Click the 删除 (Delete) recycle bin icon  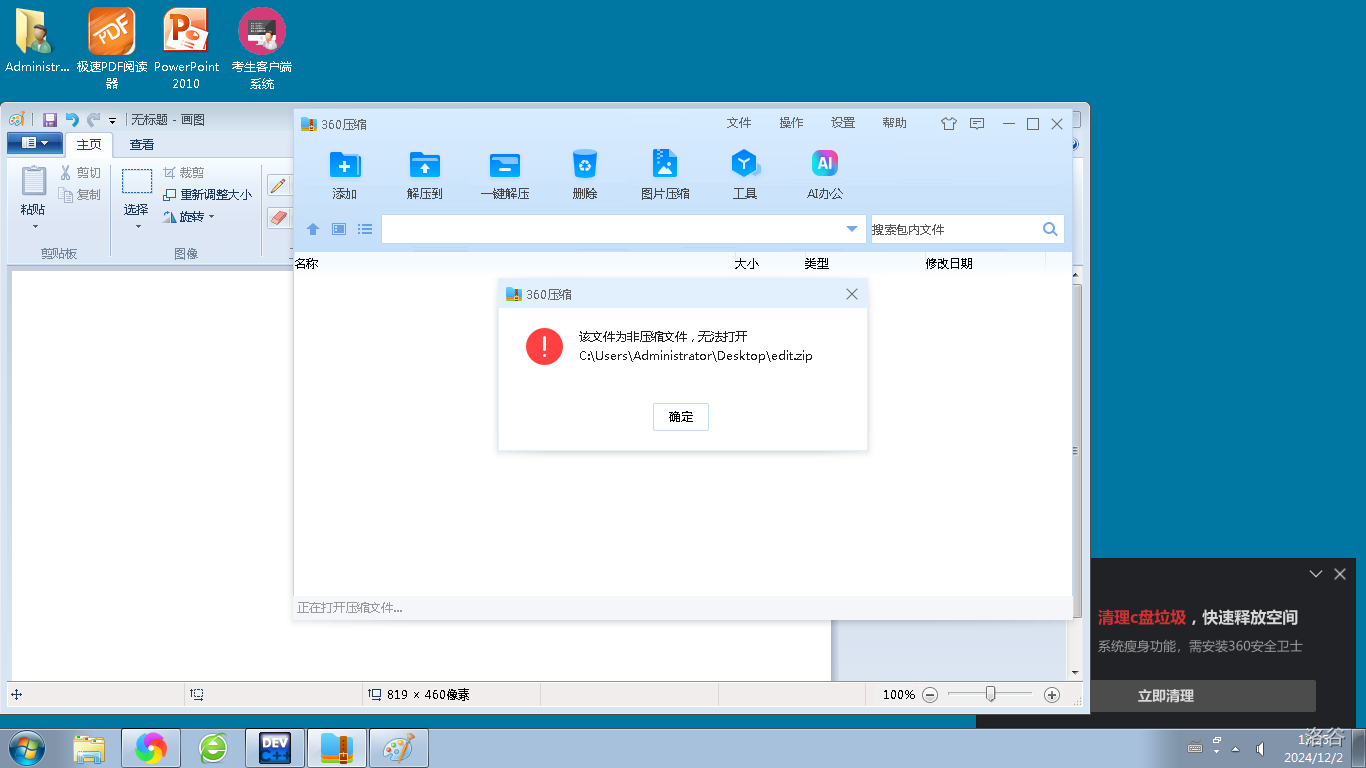(585, 165)
